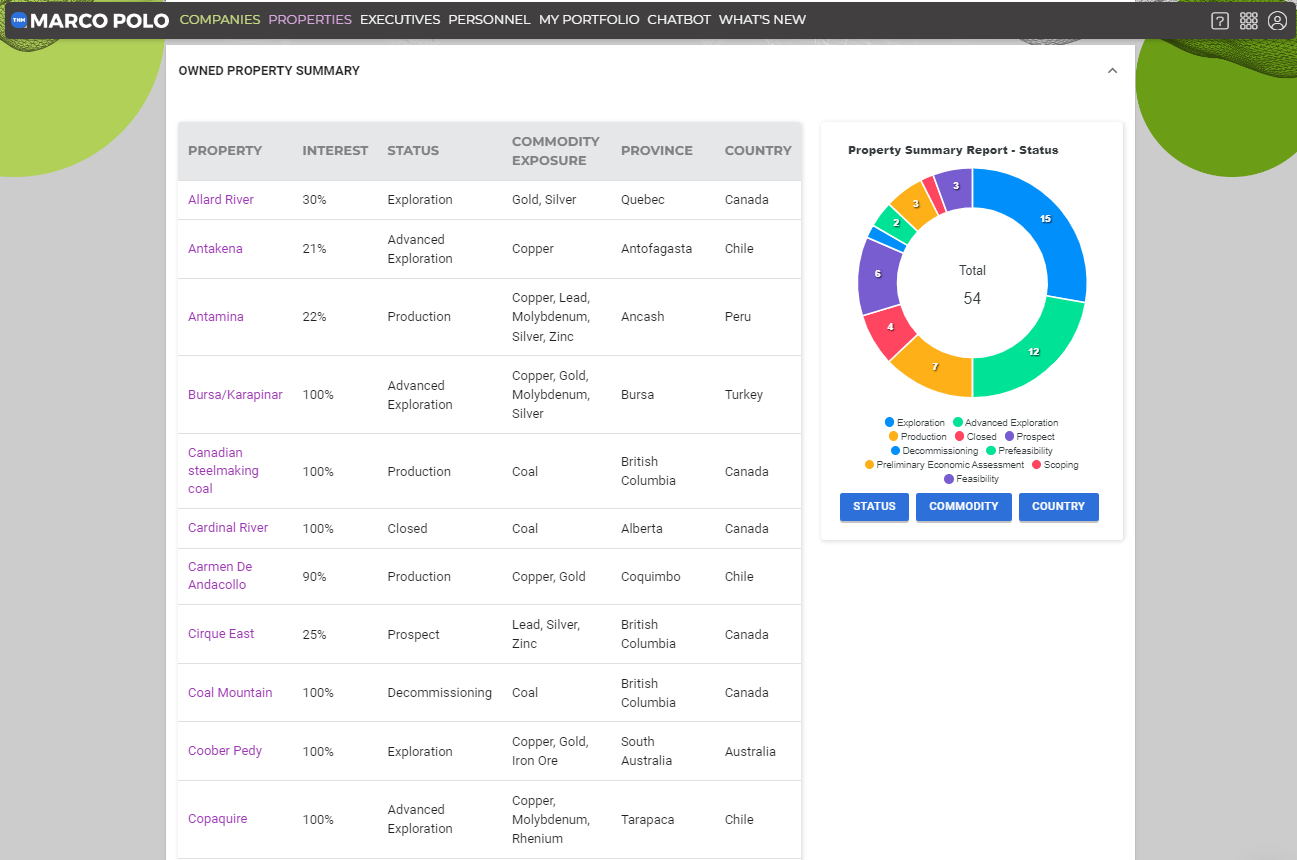The image size is (1297, 860).
Task: Toggle the Advanced Exploration legend item
Action: pyautogui.click(x=1005, y=423)
